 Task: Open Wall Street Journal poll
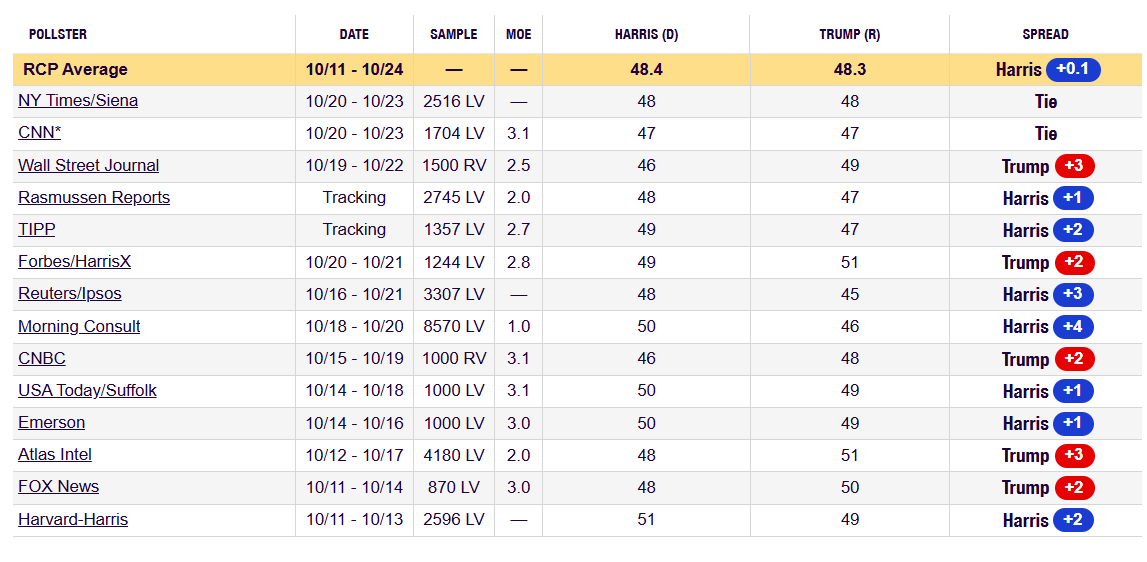pos(88,165)
